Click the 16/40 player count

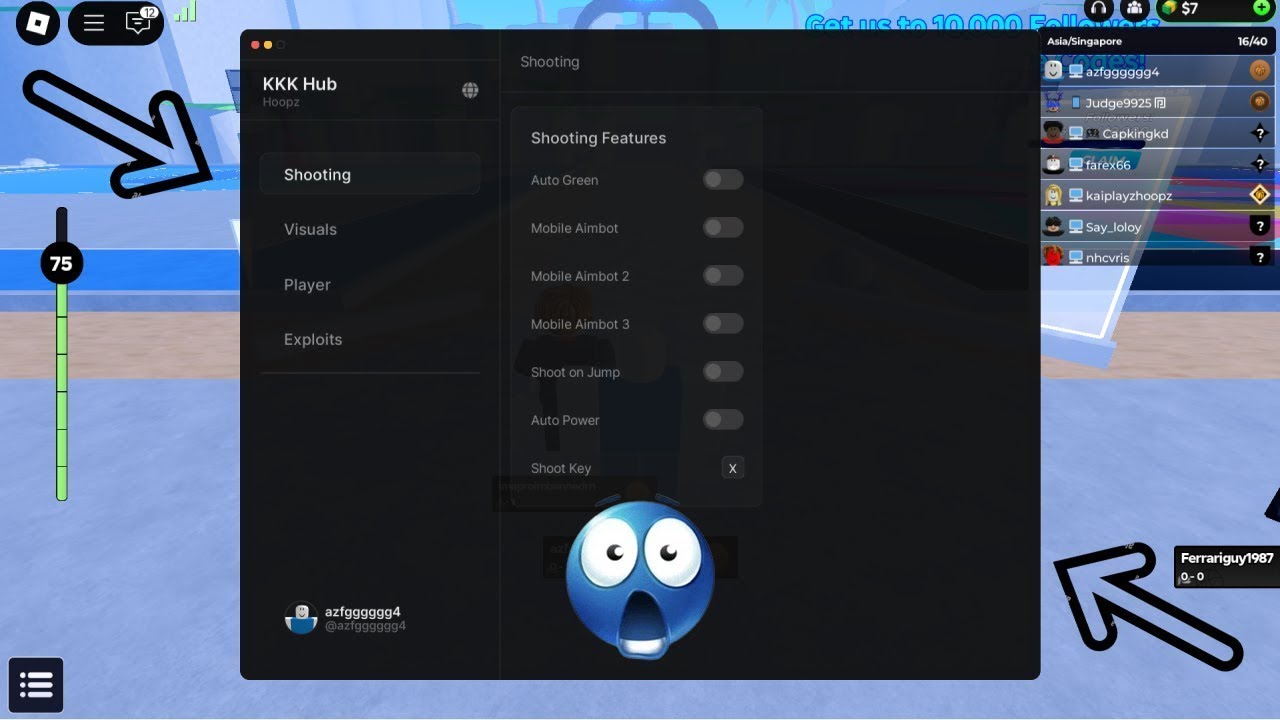1252,41
